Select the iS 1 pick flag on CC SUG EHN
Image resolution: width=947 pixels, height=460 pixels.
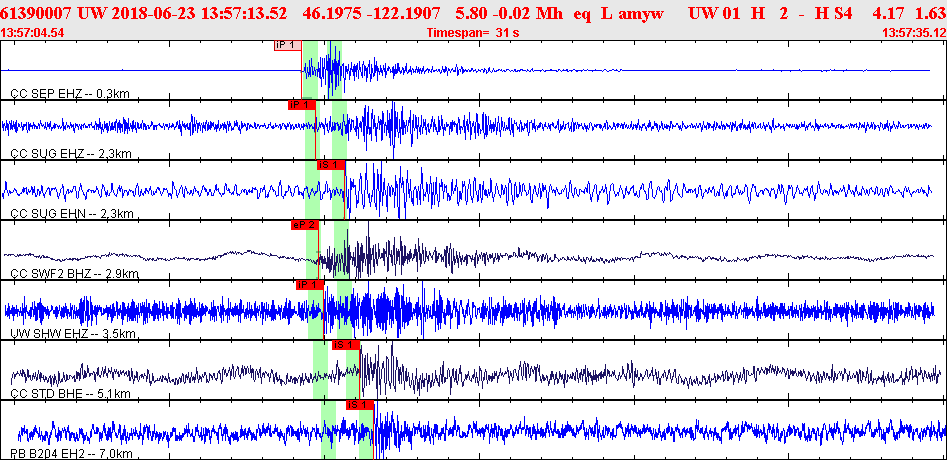click(x=331, y=165)
